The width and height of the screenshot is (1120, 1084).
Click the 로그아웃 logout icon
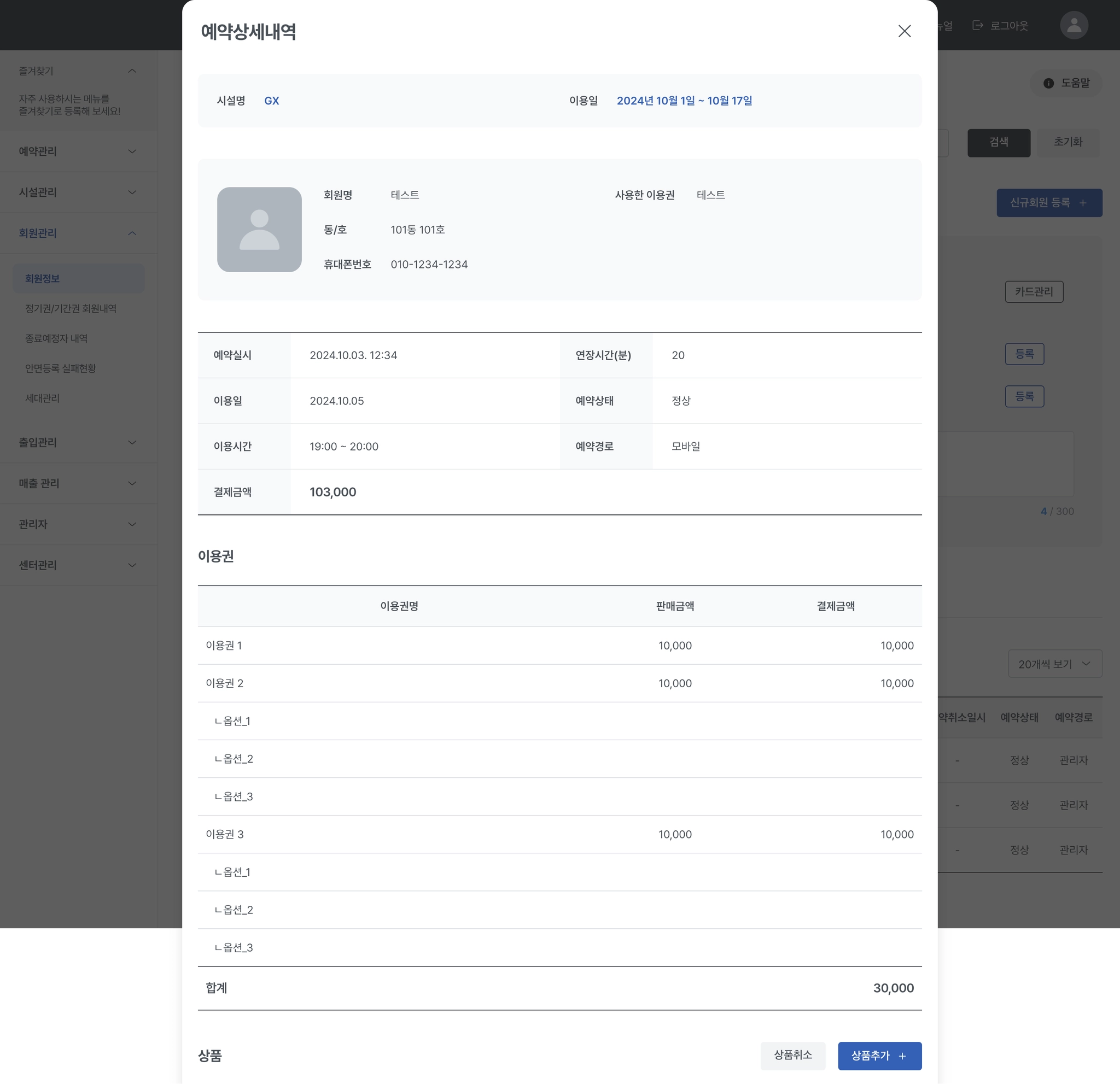pyautogui.click(x=978, y=25)
